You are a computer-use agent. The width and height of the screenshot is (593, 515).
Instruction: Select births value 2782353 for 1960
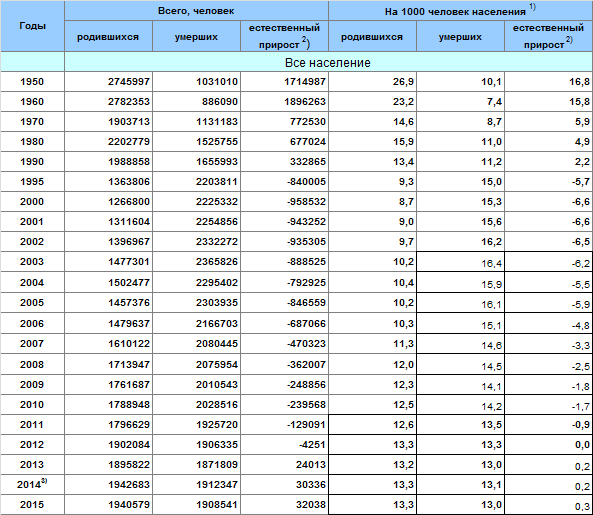109,102
